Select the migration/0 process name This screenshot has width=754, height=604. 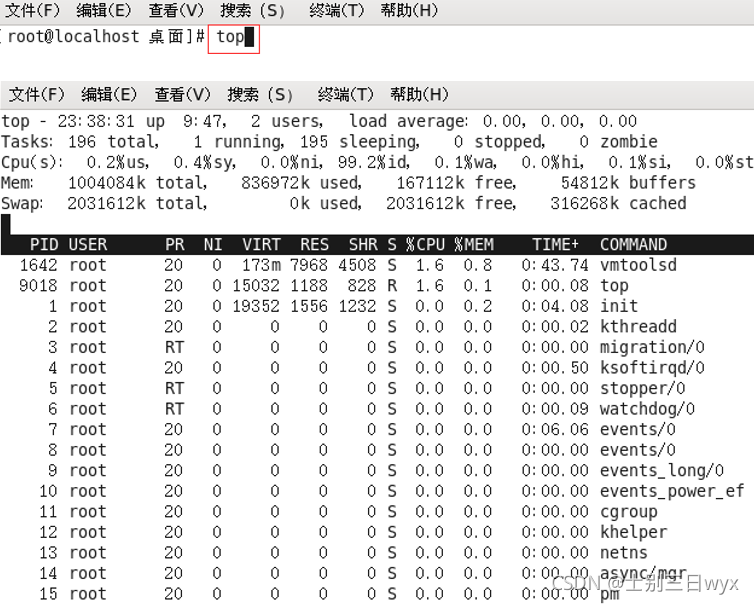click(653, 347)
